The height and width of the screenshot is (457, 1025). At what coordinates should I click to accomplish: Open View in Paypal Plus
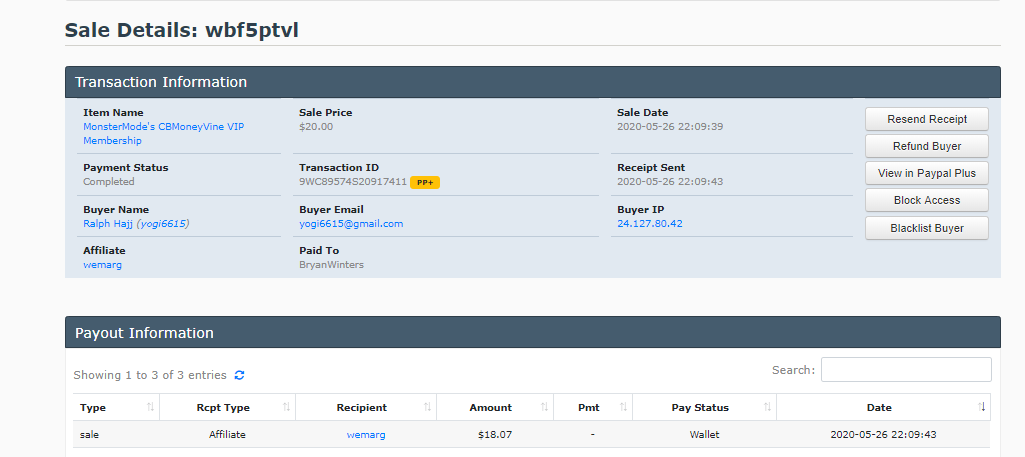pyautogui.click(x=926, y=173)
